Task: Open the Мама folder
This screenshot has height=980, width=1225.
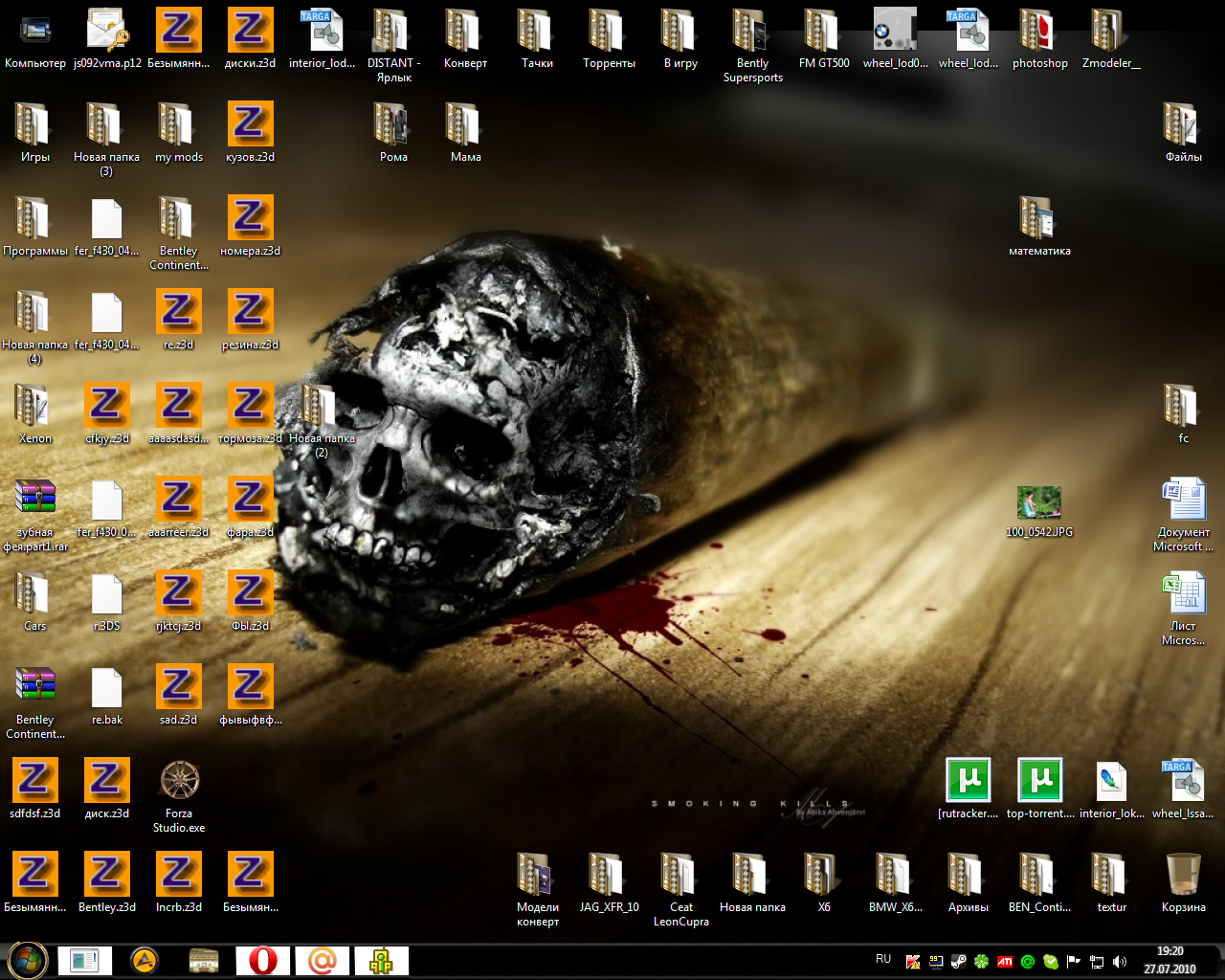Action: [x=465, y=134]
